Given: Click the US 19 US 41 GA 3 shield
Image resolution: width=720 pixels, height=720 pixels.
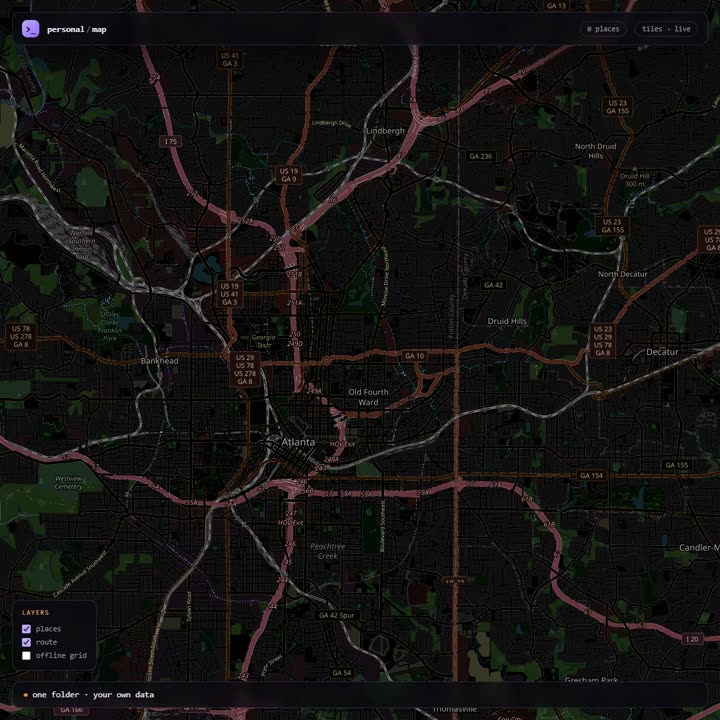Looking at the screenshot, I should [230, 294].
